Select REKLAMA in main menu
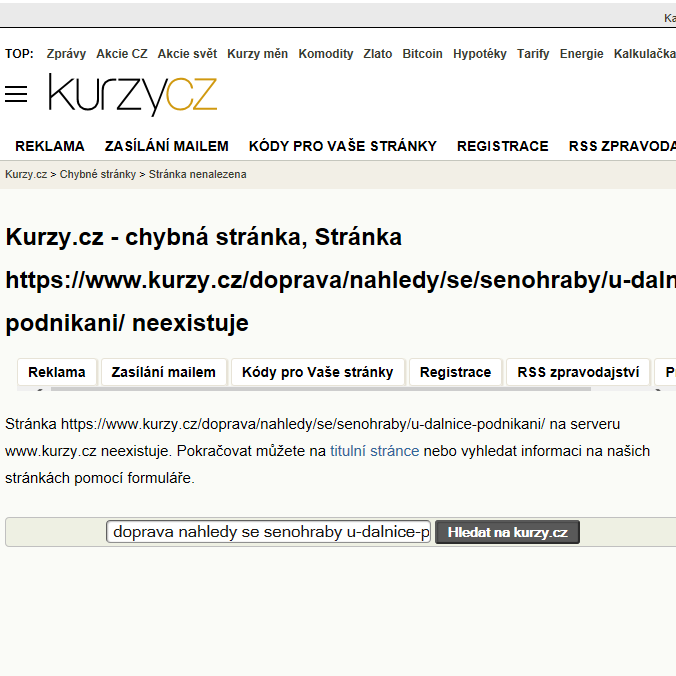This screenshot has height=676, width=676. pyautogui.click(x=50, y=146)
